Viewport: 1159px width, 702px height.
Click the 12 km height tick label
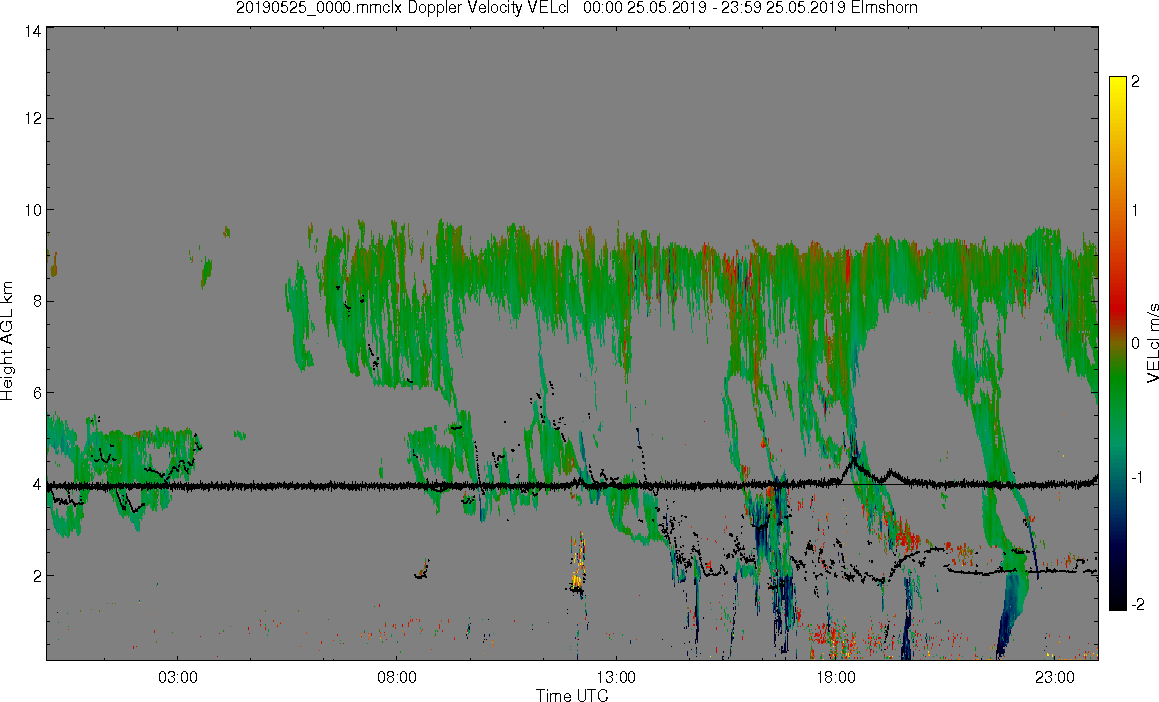point(33,118)
